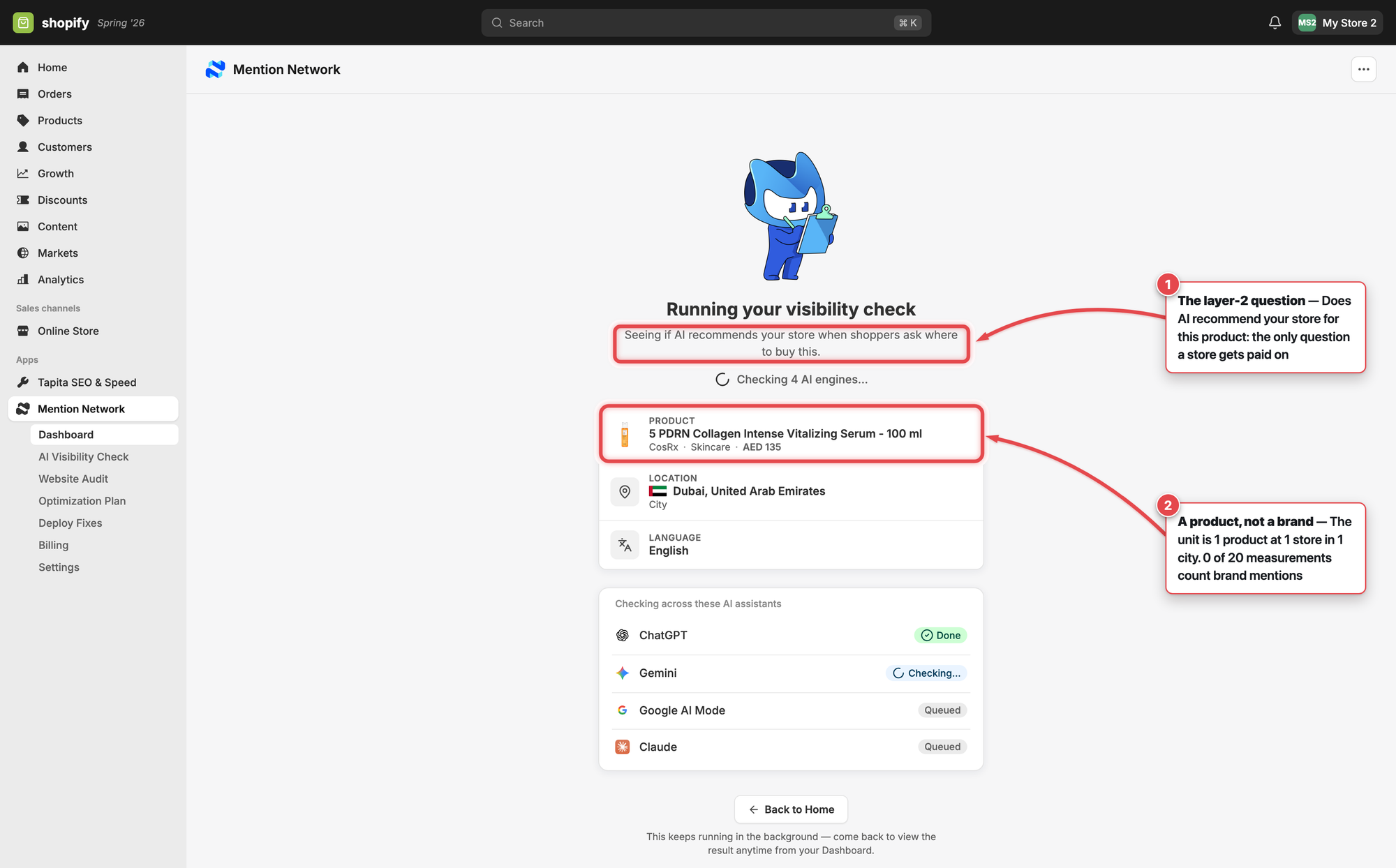This screenshot has width=1396, height=868.
Task: Click the 'Mention Network' page title
Action: point(287,69)
